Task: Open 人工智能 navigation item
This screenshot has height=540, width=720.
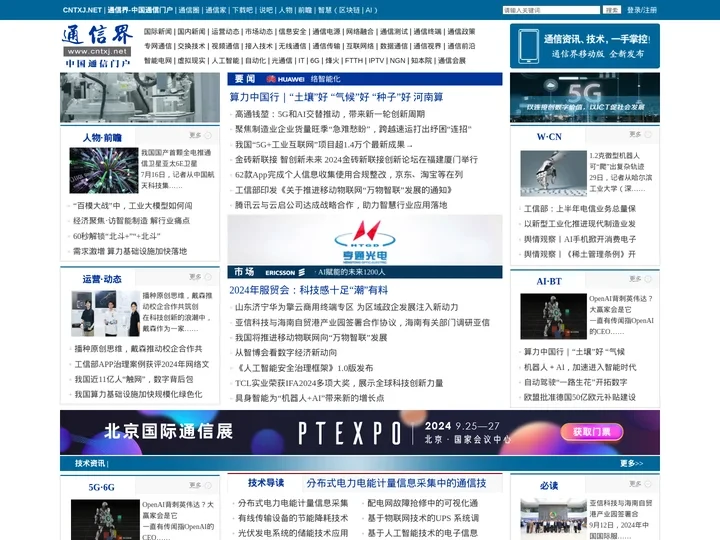Action: [x=225, y=60]
